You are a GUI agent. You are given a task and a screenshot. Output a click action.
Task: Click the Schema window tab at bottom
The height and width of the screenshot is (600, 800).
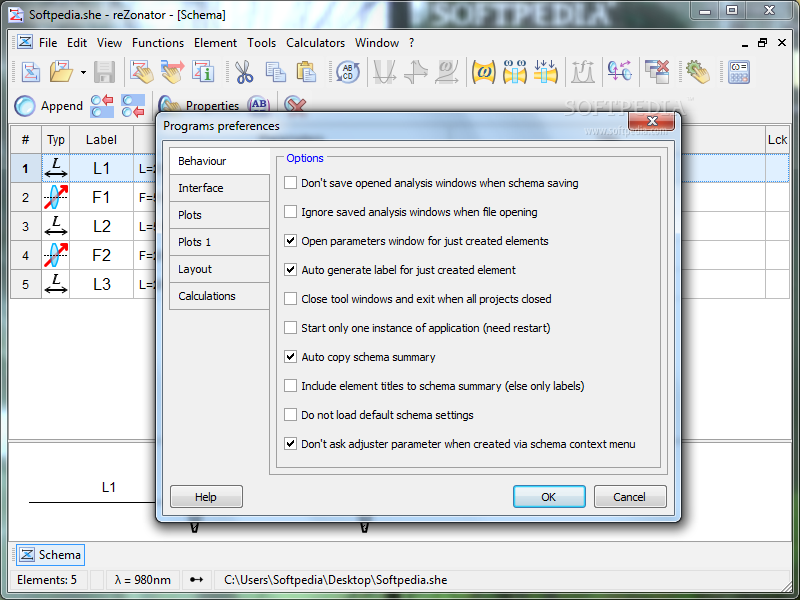(50, 555)
